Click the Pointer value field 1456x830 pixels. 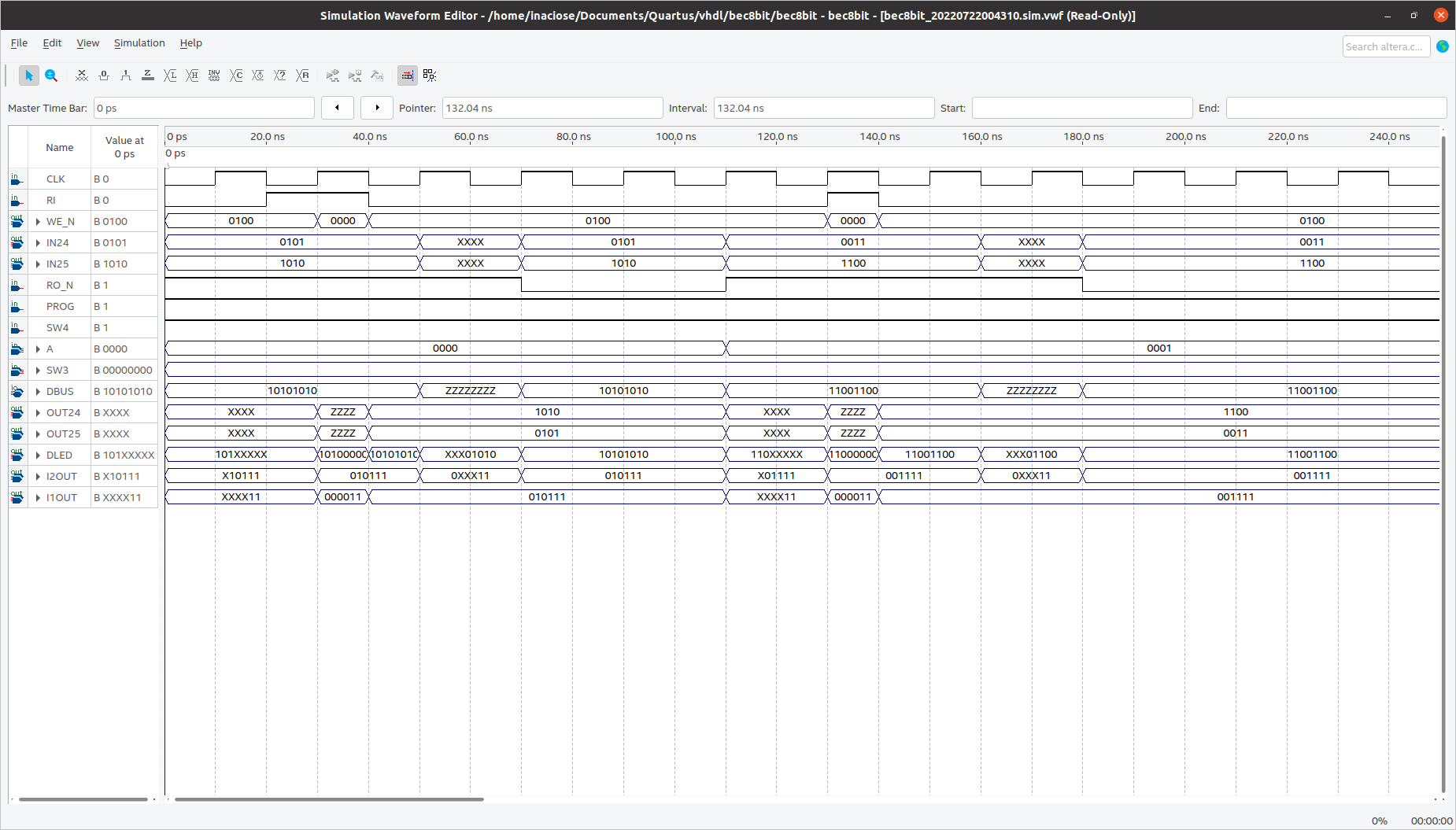(552, 108)
